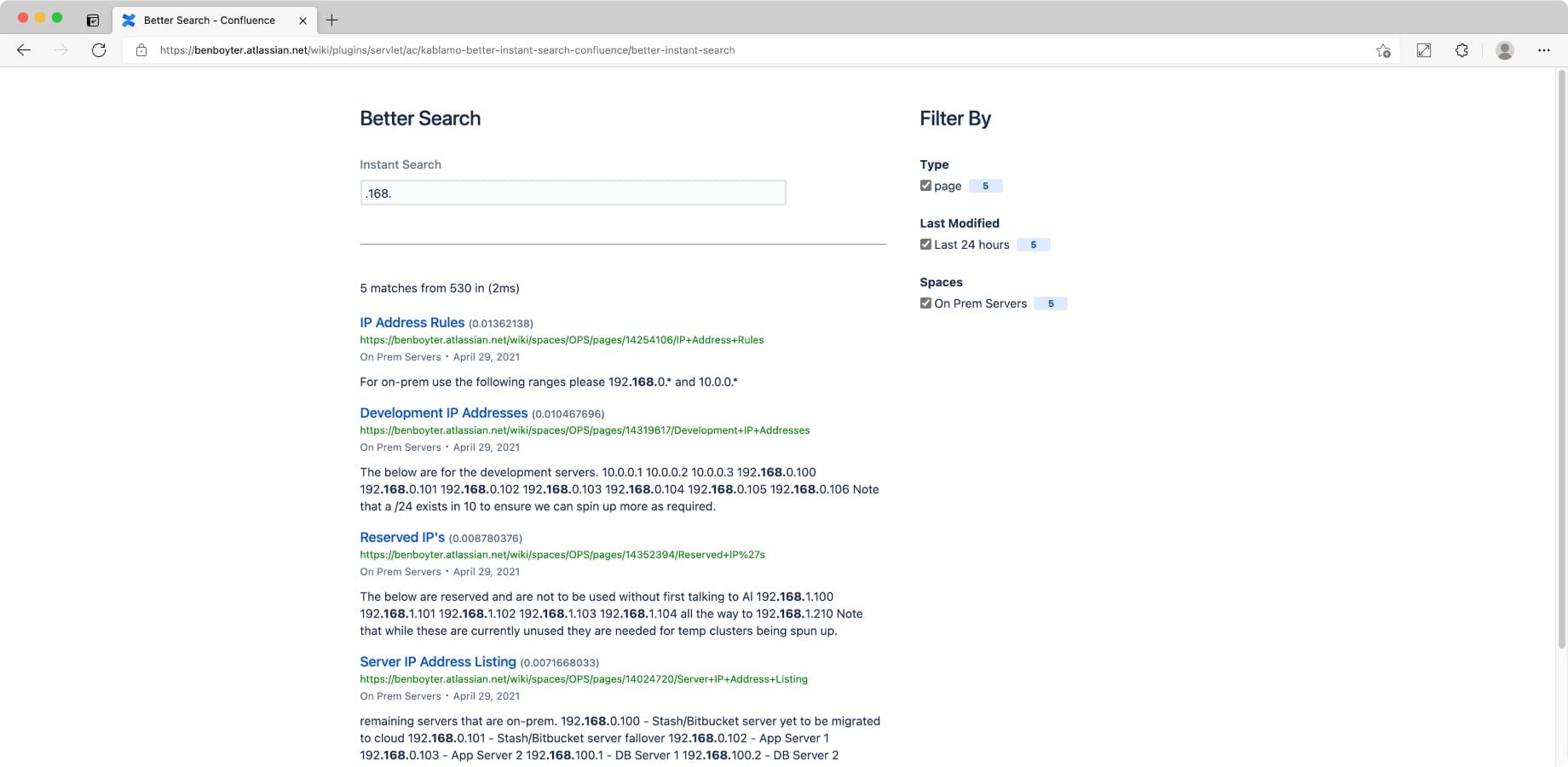Viewport: 1568px width, 767px height.
Task: Click the score (0.008780376) beside Reserved IP's
Action: (486, 539)
